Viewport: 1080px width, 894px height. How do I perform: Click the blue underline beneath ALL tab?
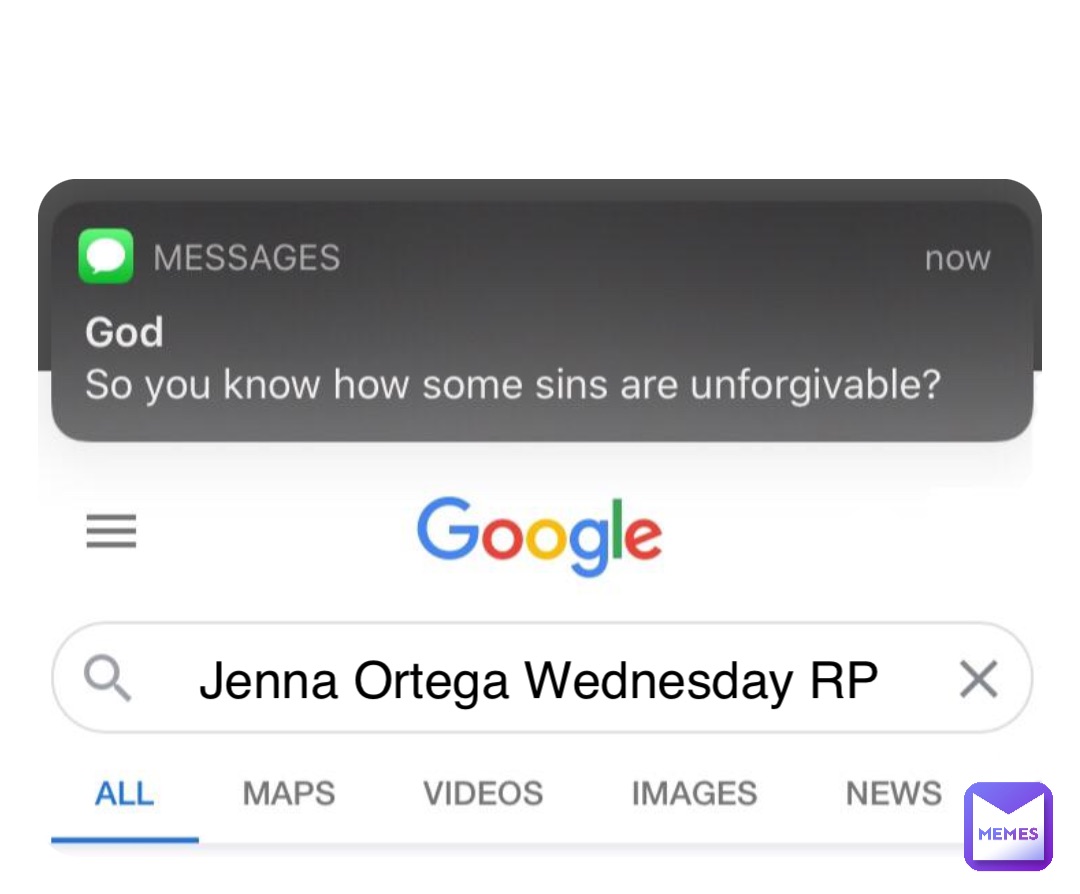(124, 840)
